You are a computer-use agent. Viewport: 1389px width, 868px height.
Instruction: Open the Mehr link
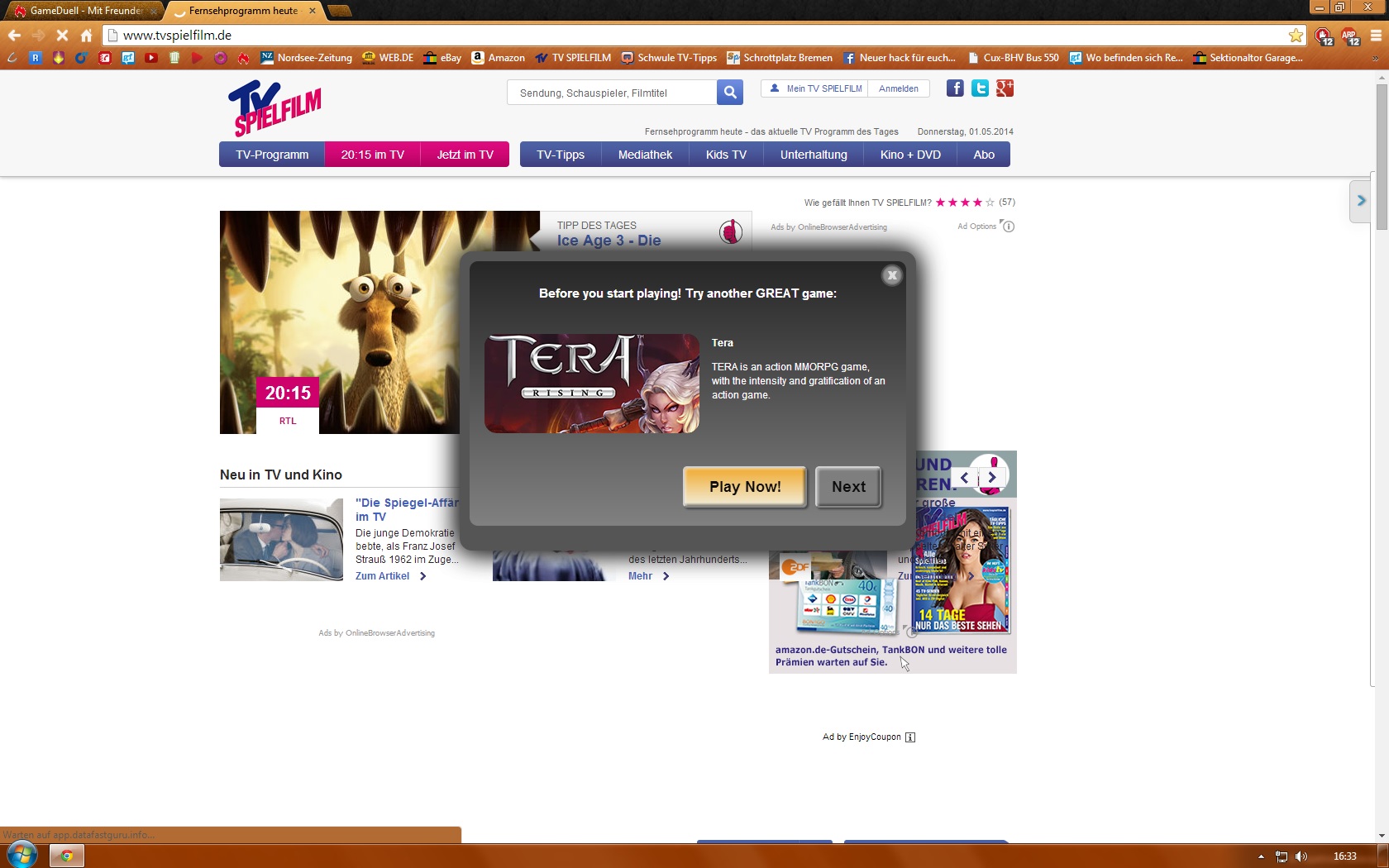click(648, 576)
